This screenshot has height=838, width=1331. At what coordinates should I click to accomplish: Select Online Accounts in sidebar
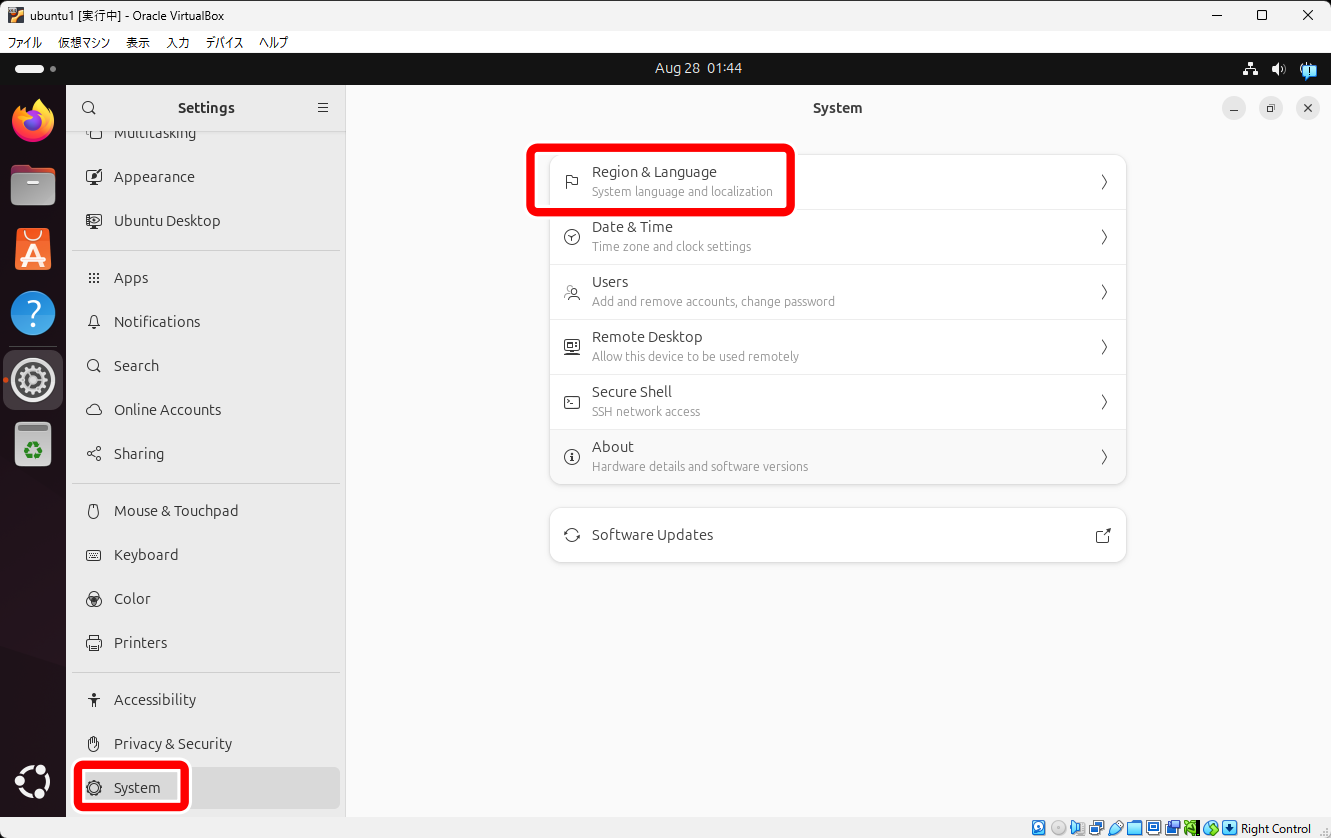206,410
